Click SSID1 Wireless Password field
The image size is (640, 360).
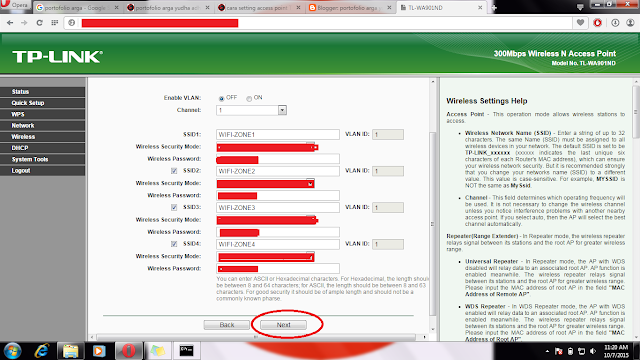click(x=278, y=159)
